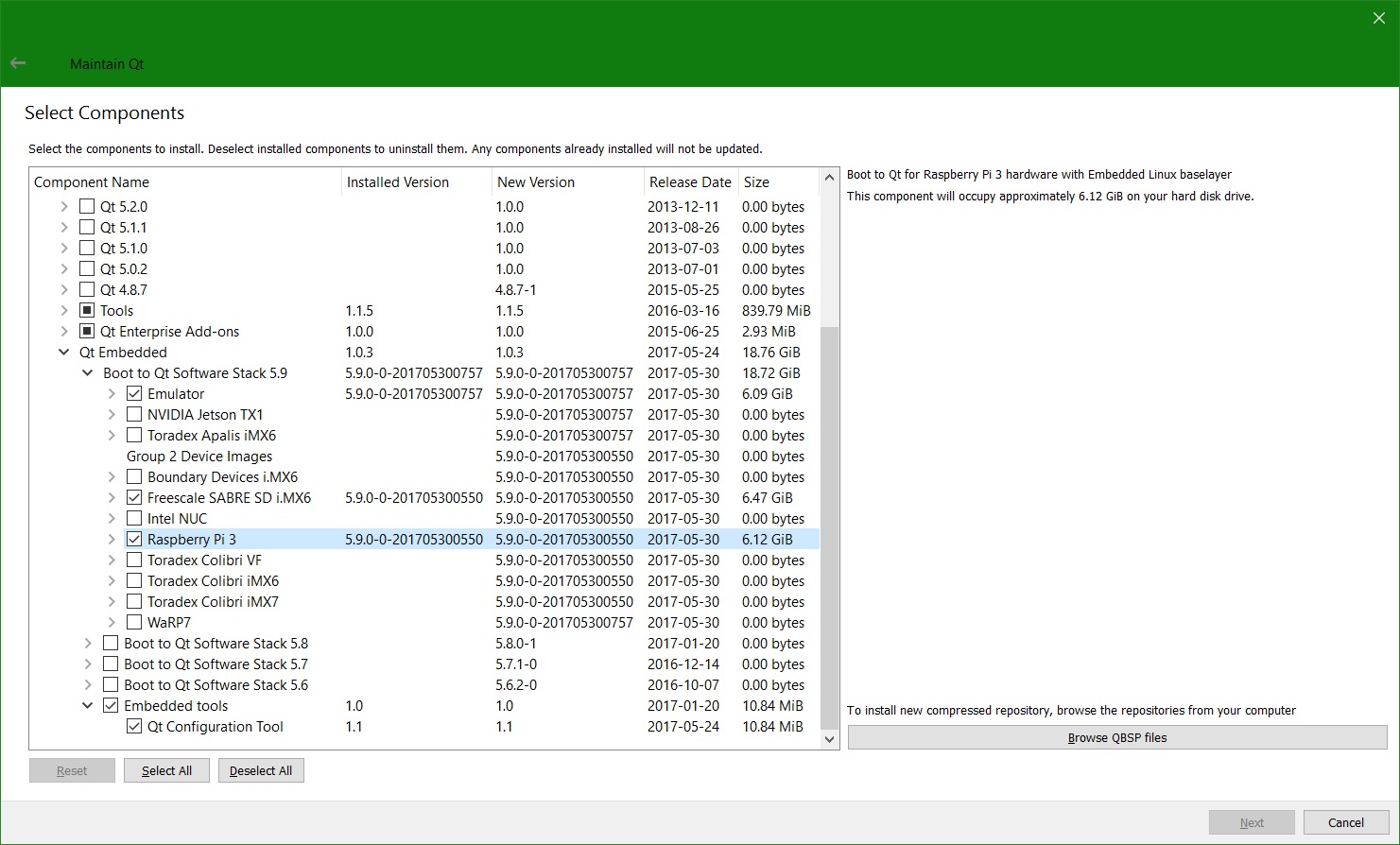Viewport: 1400px width, 845px height.
Task: Toggle the Tools checkbox
Action: (x=87, y=310)
